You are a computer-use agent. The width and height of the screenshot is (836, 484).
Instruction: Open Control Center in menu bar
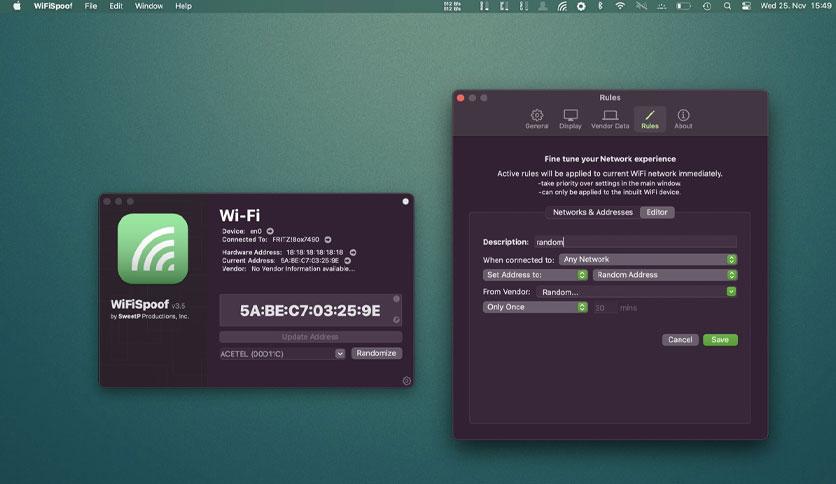[x=746, y=6]
